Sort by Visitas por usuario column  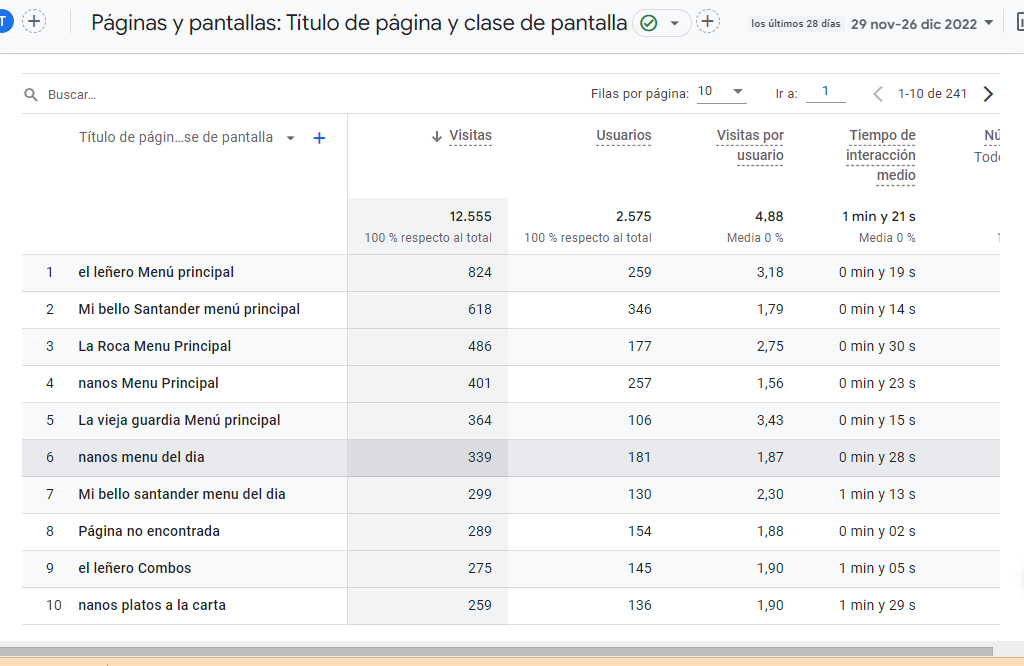750,145
